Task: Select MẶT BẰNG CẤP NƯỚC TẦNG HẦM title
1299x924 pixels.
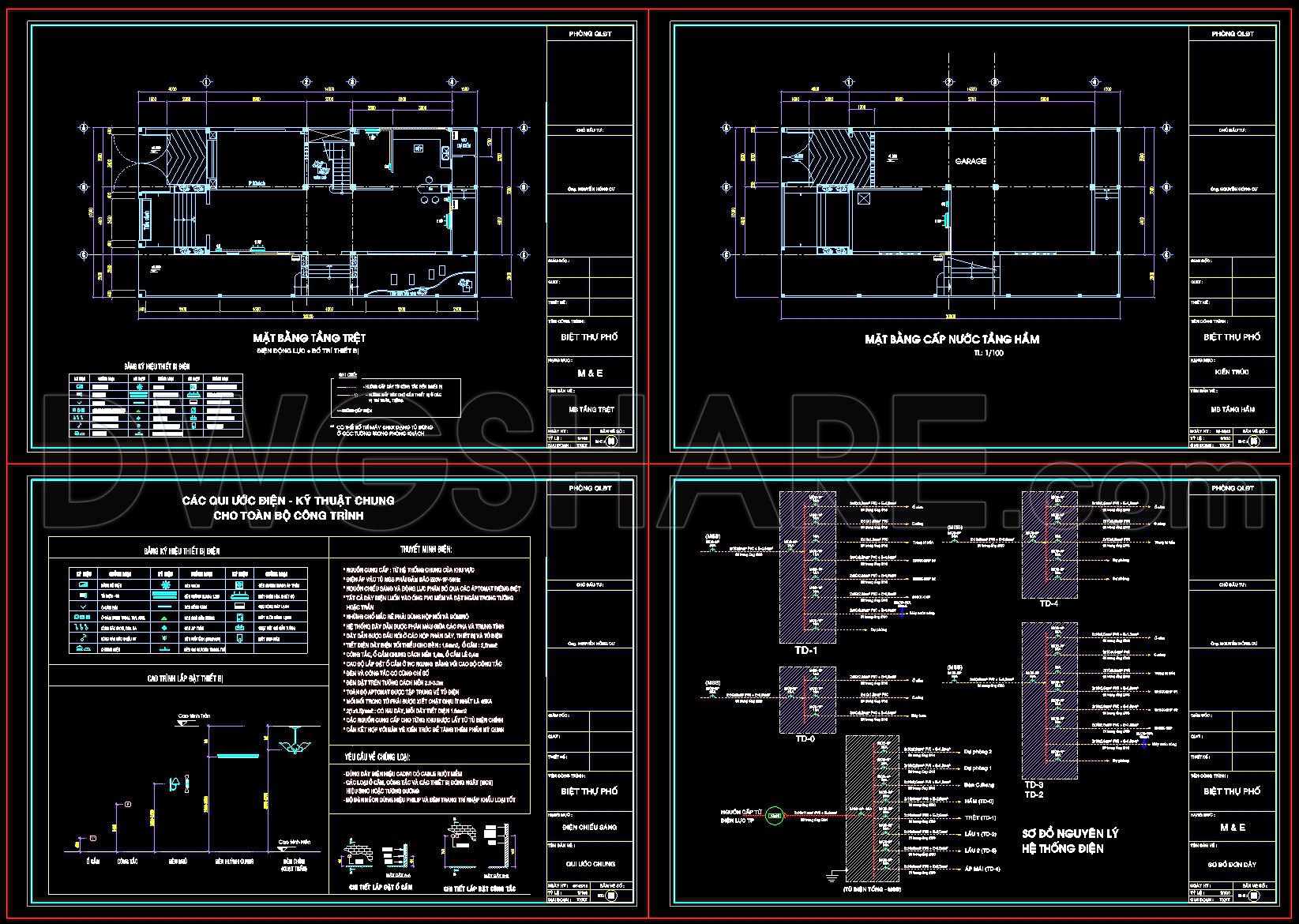Action: pyautogui.click(x=952, y=340)
